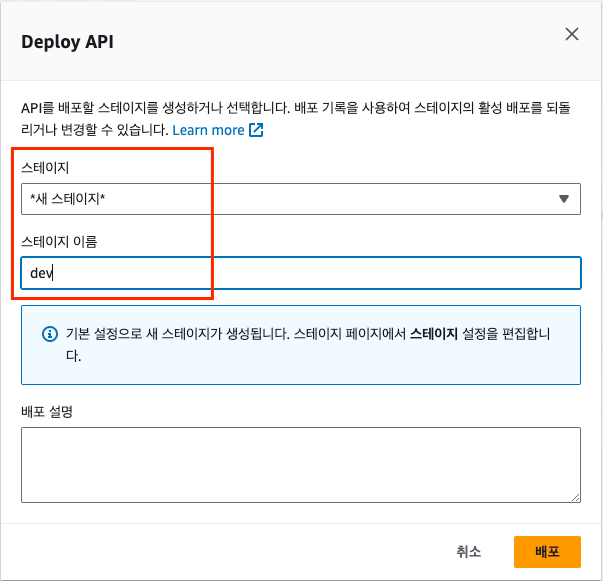Focus the 스테이지 이름 input containing dev
This screenshot has width=603, height=581.
coord(300,273)
